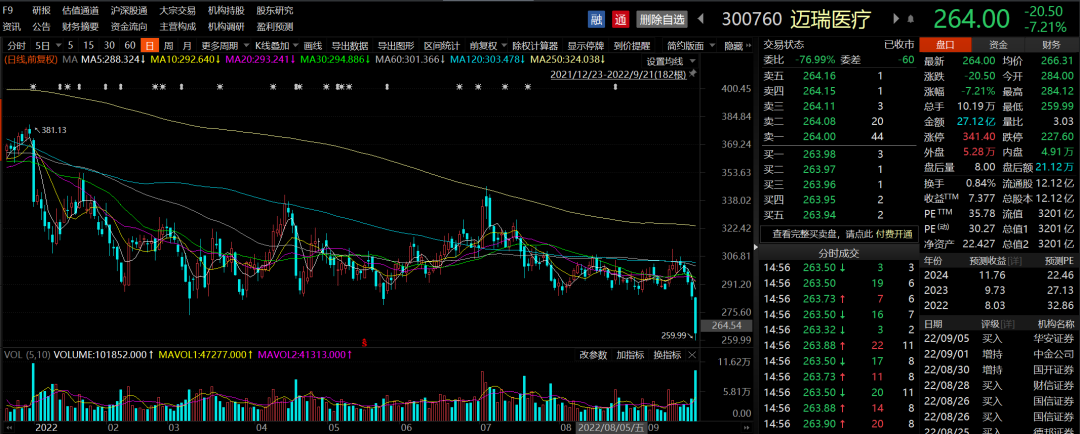
Task: Toggle 显示停牌 display option
Action: coord(587,46)
